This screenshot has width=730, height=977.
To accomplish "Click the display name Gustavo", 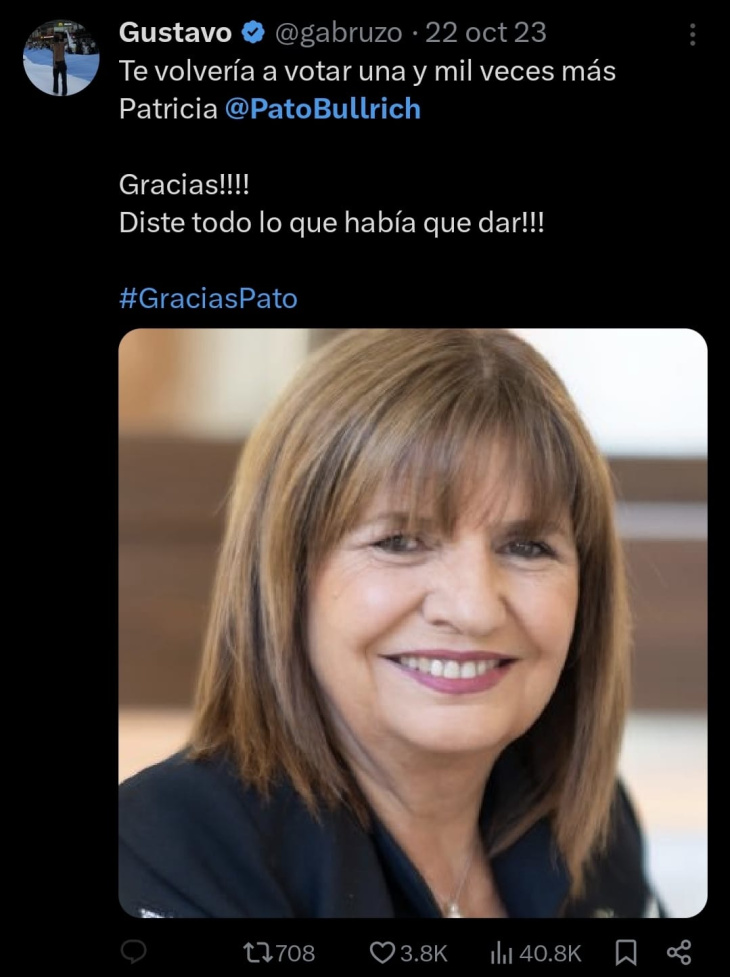I will click(x=175, y=33).
